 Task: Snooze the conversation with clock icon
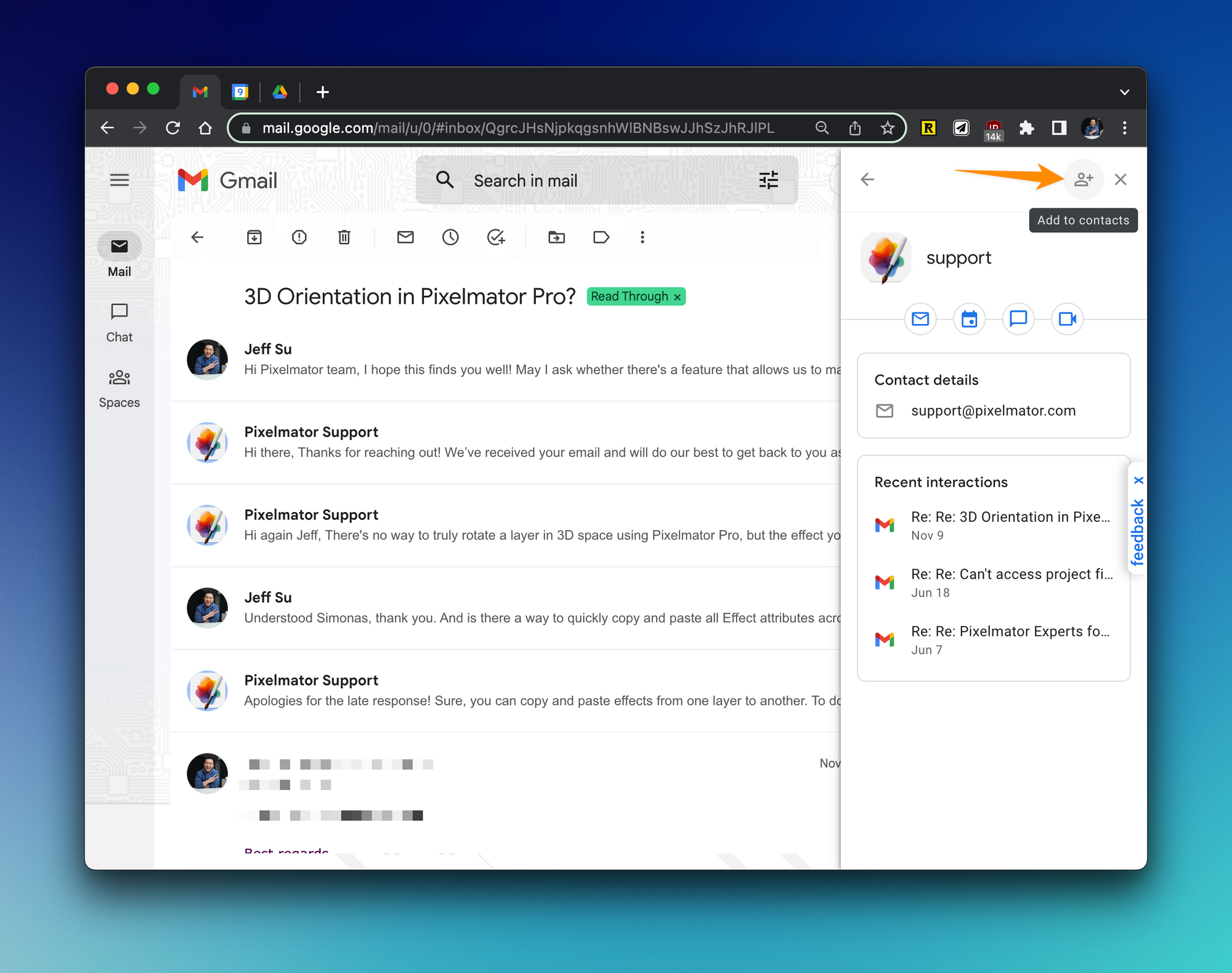(x=450, y=237)
